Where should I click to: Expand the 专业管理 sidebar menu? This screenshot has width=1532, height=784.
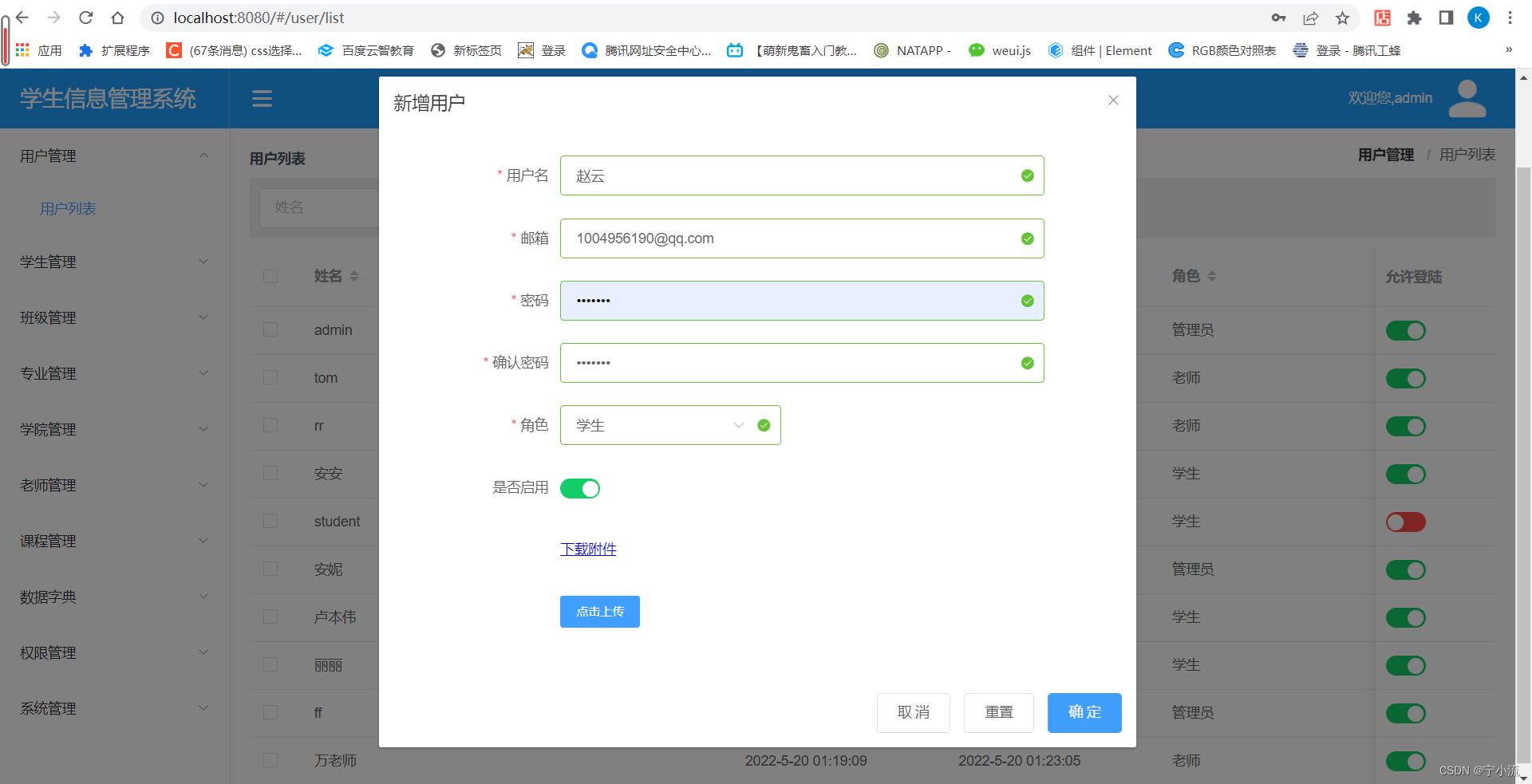pyautogui.click(x=114, y=373)
